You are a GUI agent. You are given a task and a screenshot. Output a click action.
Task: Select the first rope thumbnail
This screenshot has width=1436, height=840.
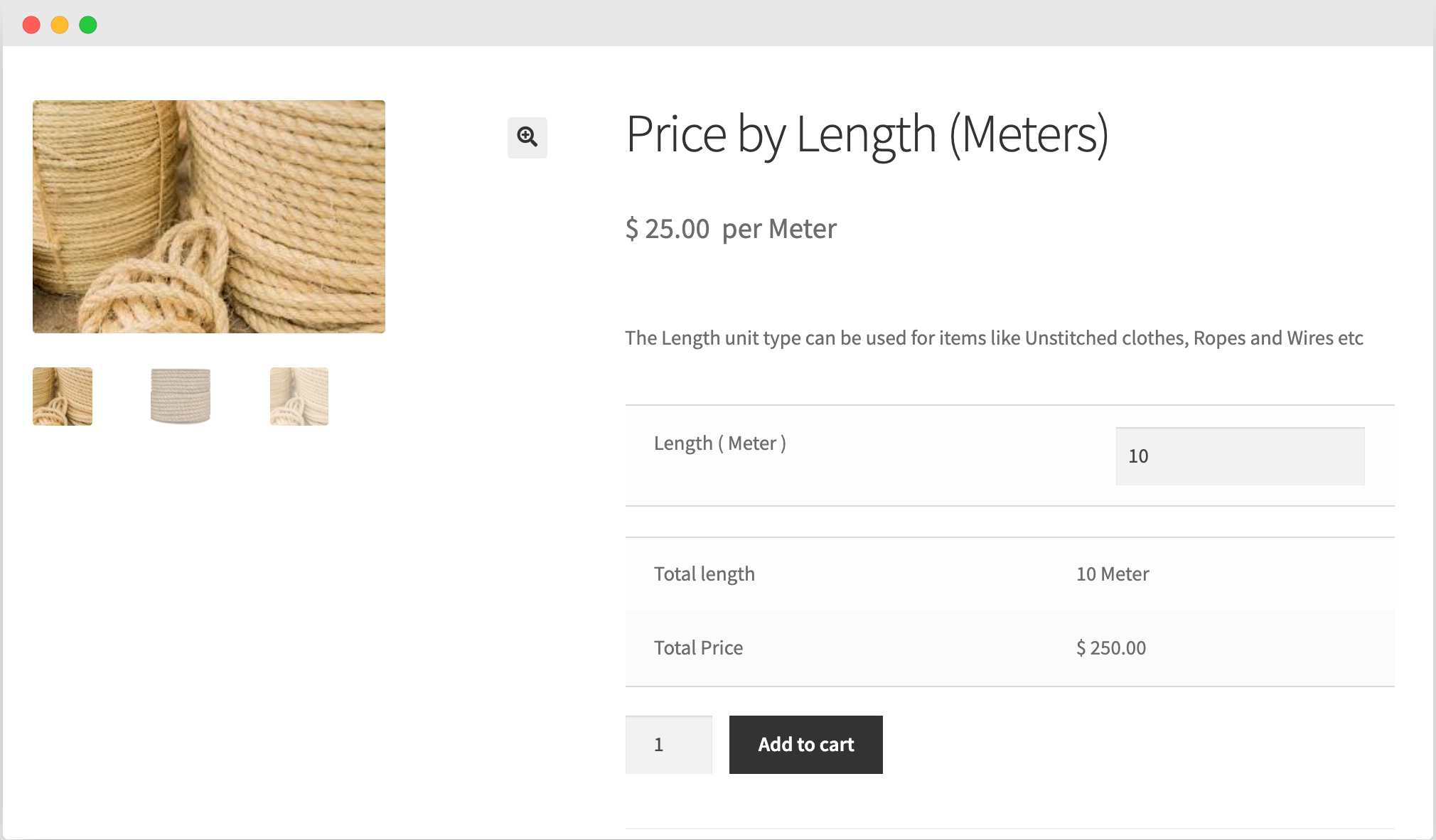(x=62, y=396)
